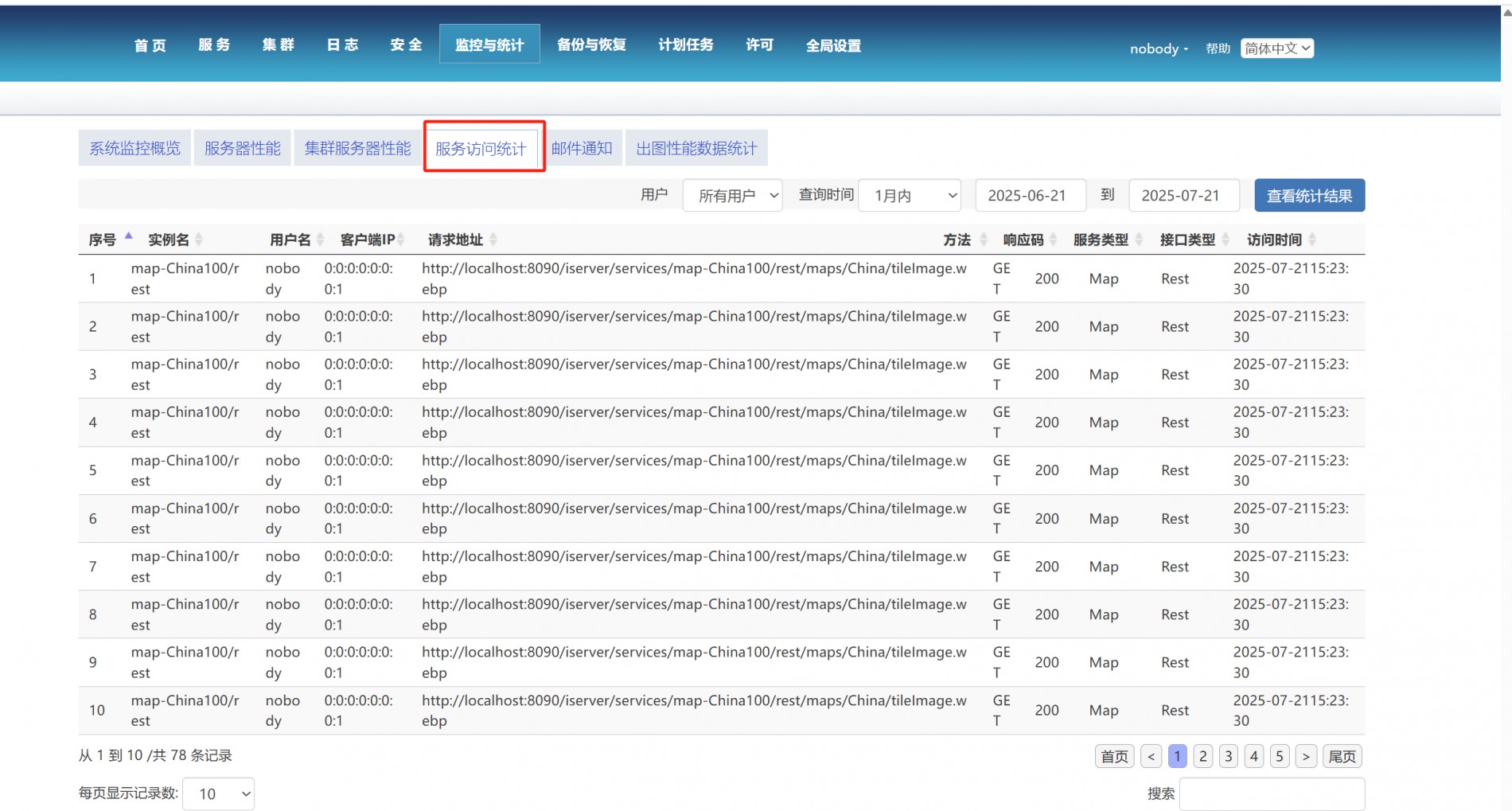Open the 许可 menu

(x=760, y=45)
